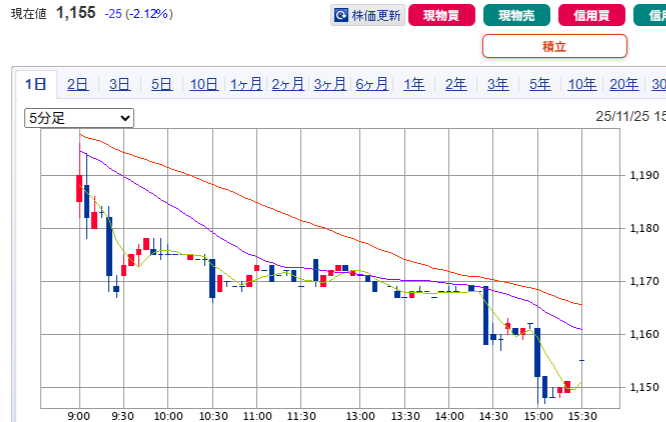This screenshot has height=422, width=666.
Task: Open the 5分足 interval dropdown
Action: pos(79,118)
